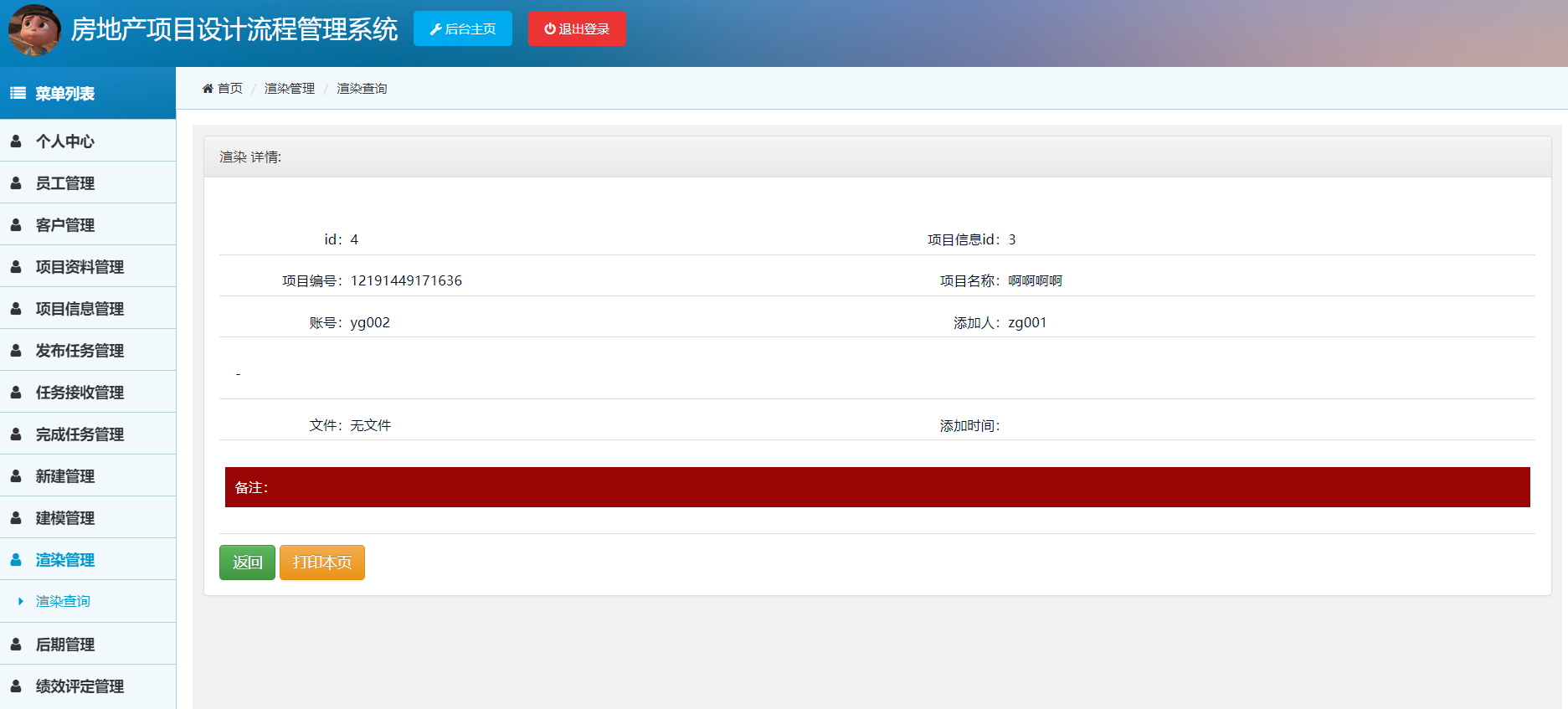
Task: Click the system title 房地产项目设计流程管理系统
Action: click(x=234, y=29)
